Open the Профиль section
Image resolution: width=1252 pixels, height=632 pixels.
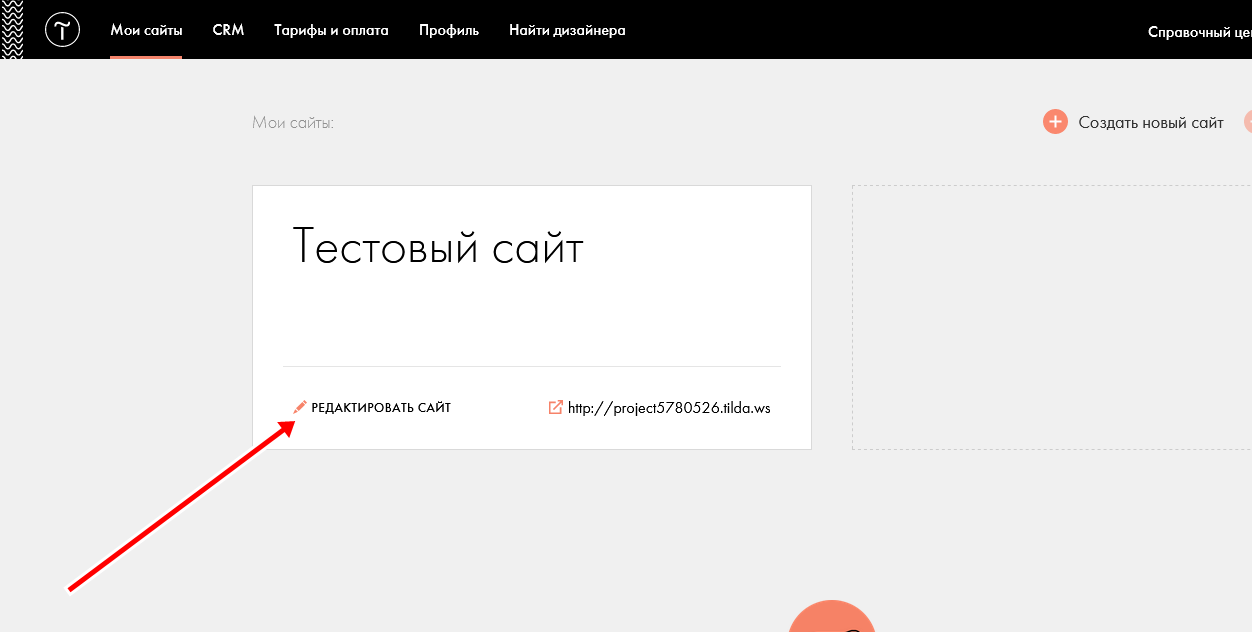coord(449,30)
